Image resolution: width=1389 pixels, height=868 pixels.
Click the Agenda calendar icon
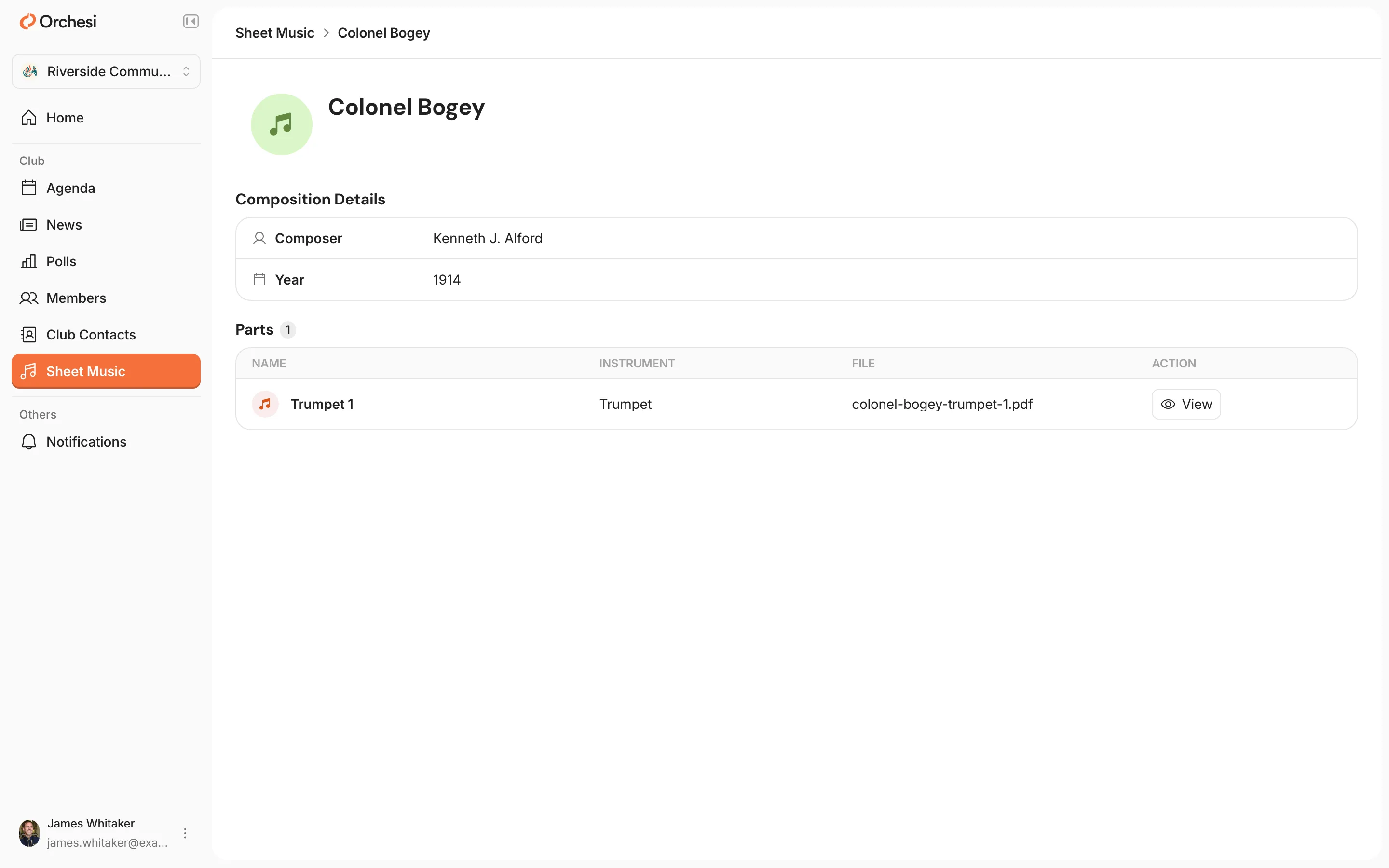coord(29,188)
